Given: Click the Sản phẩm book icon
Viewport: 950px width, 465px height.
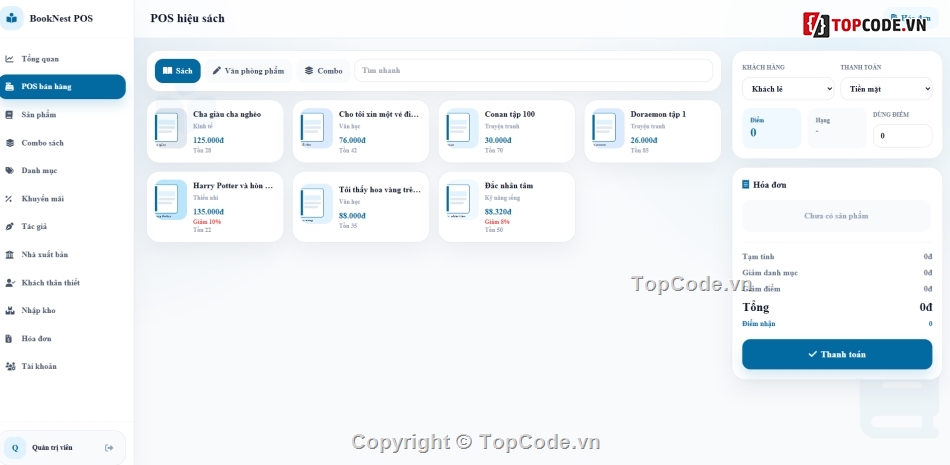Looking at the screenshot, I should [x=10, y=115].
